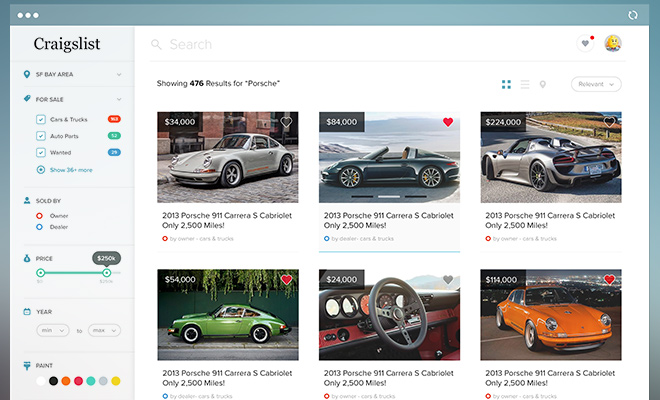Favorite the $34,000 Porsche listing

pyautogui.click(x=286, y=122)
